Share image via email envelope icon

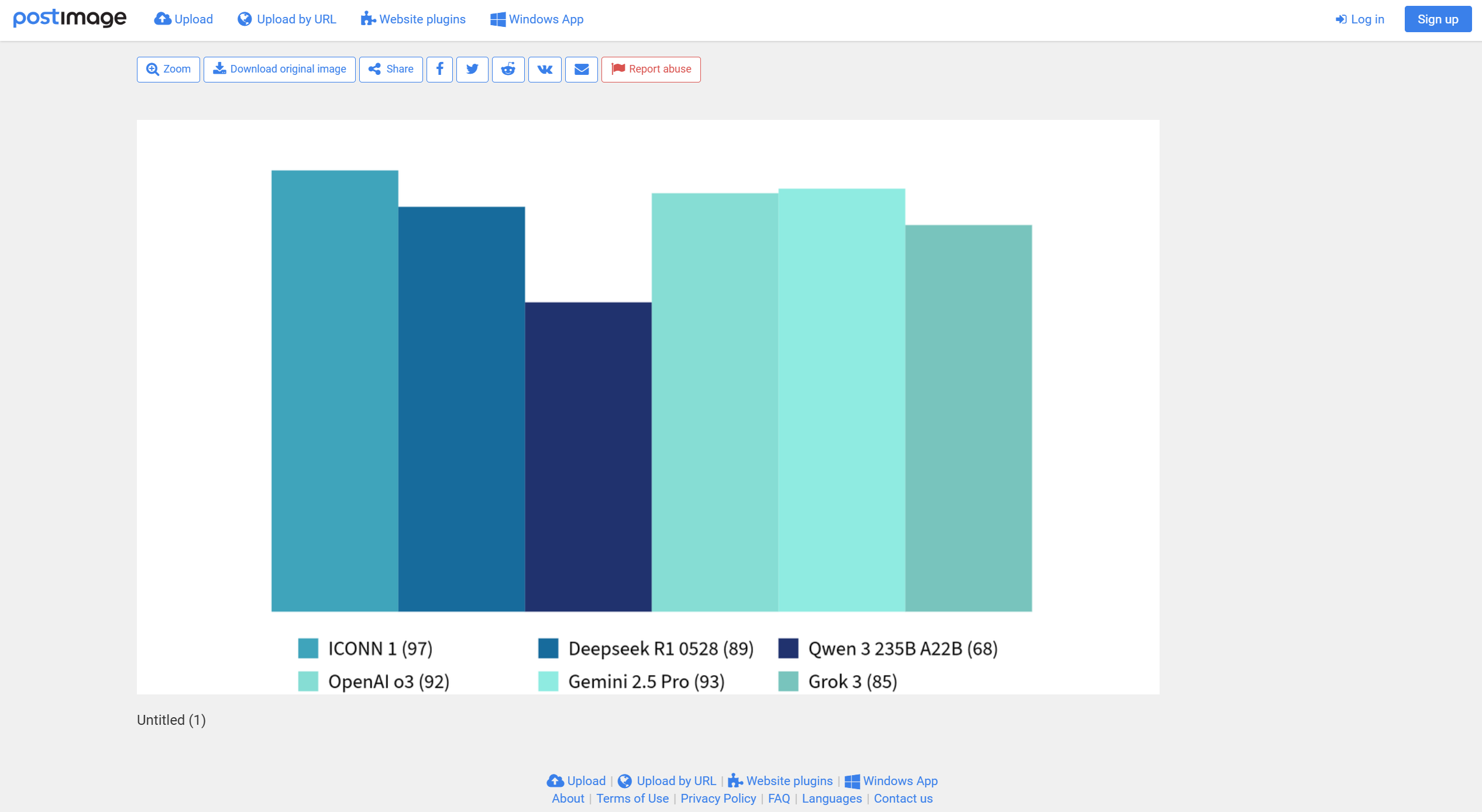click(582, 69)
